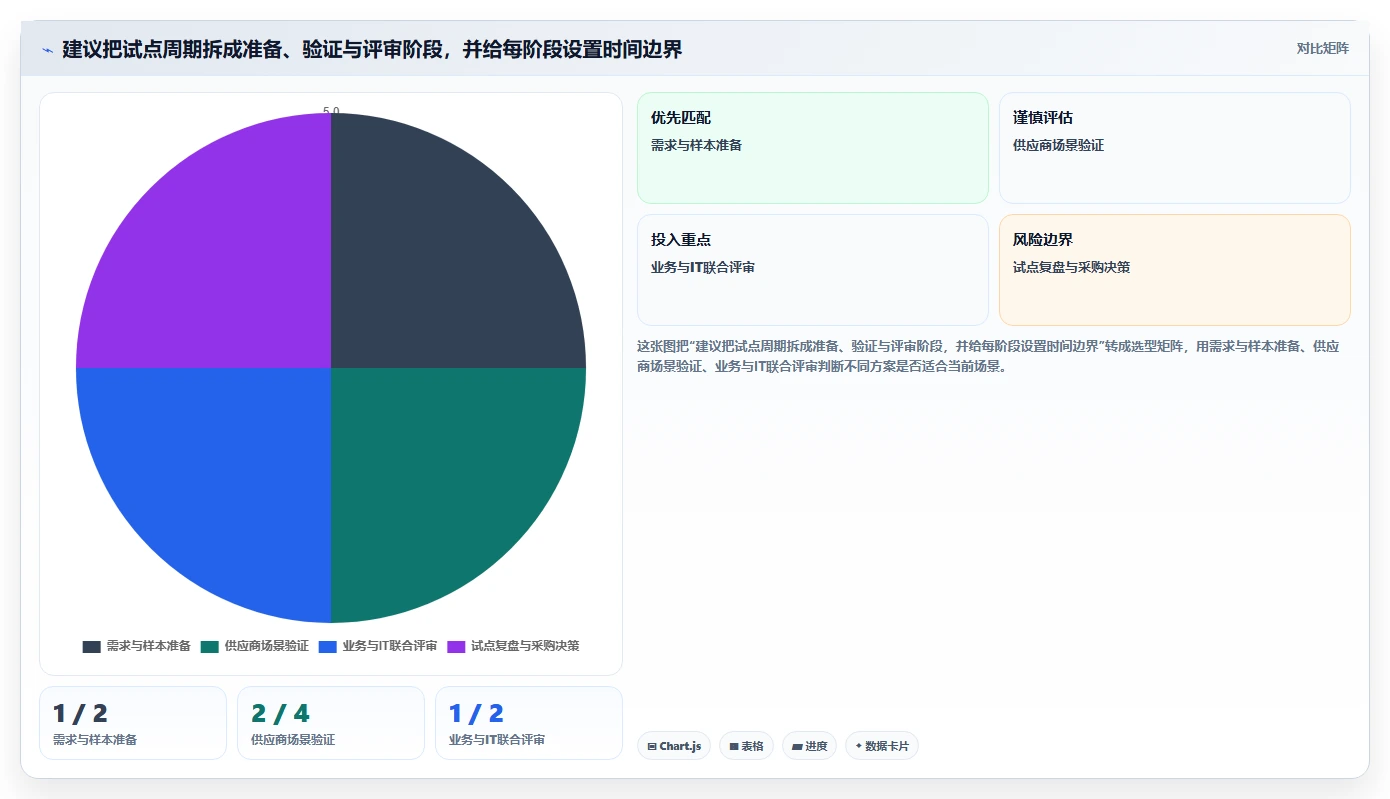
Task: Select the dark navy pie slice
Action: (x=440, y=260)
